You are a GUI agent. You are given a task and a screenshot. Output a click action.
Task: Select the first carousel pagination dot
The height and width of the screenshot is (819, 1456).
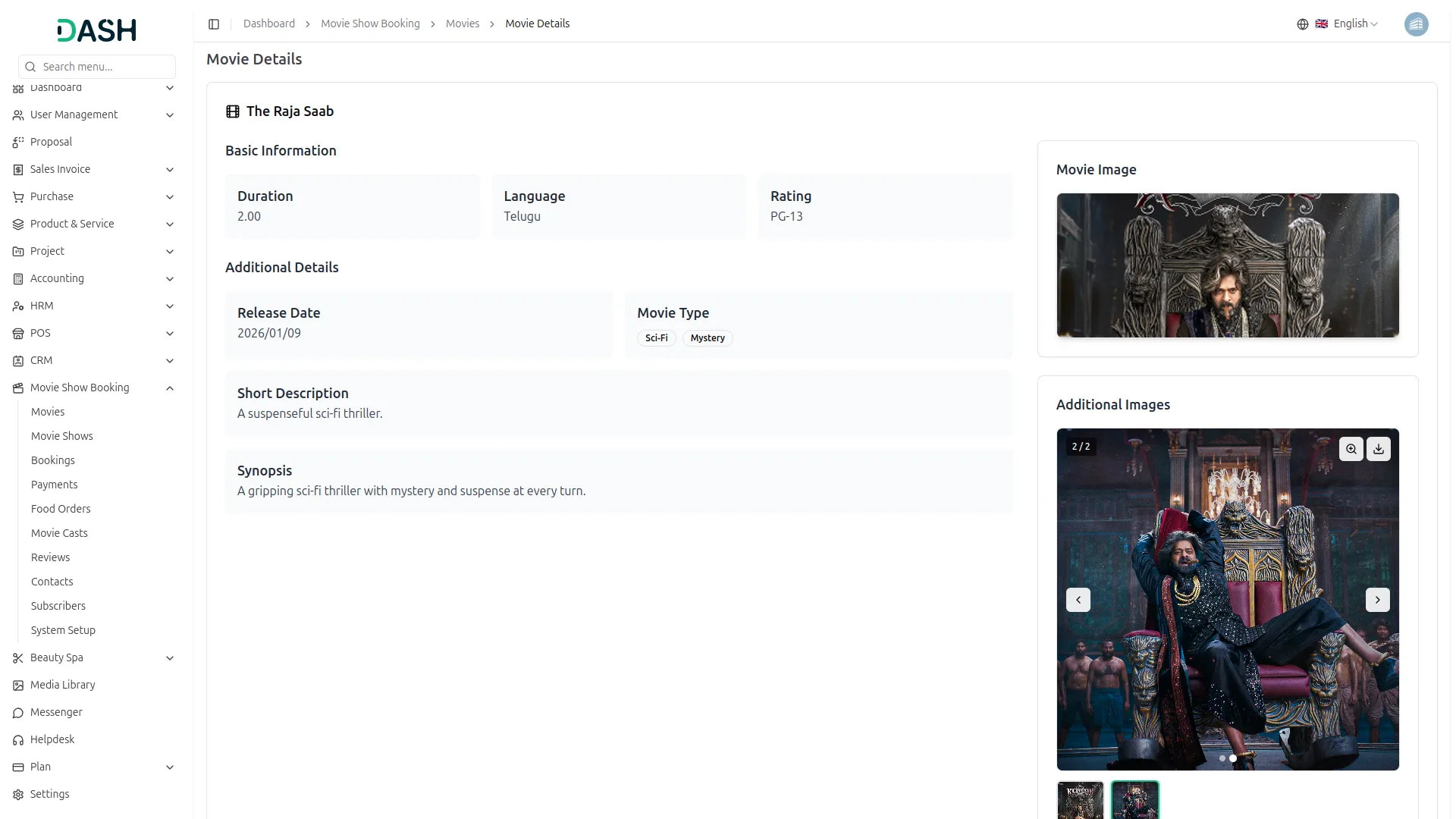(x=1222, y=758)
